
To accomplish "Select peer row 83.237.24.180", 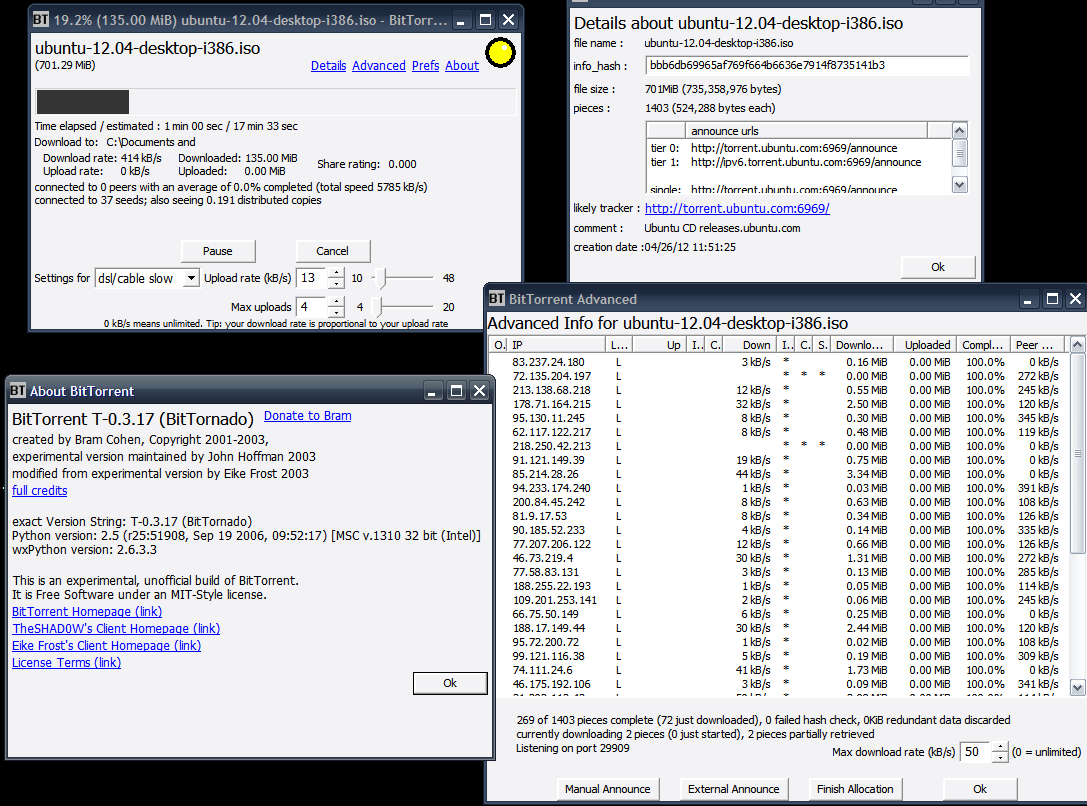I will tap(778, 362).
